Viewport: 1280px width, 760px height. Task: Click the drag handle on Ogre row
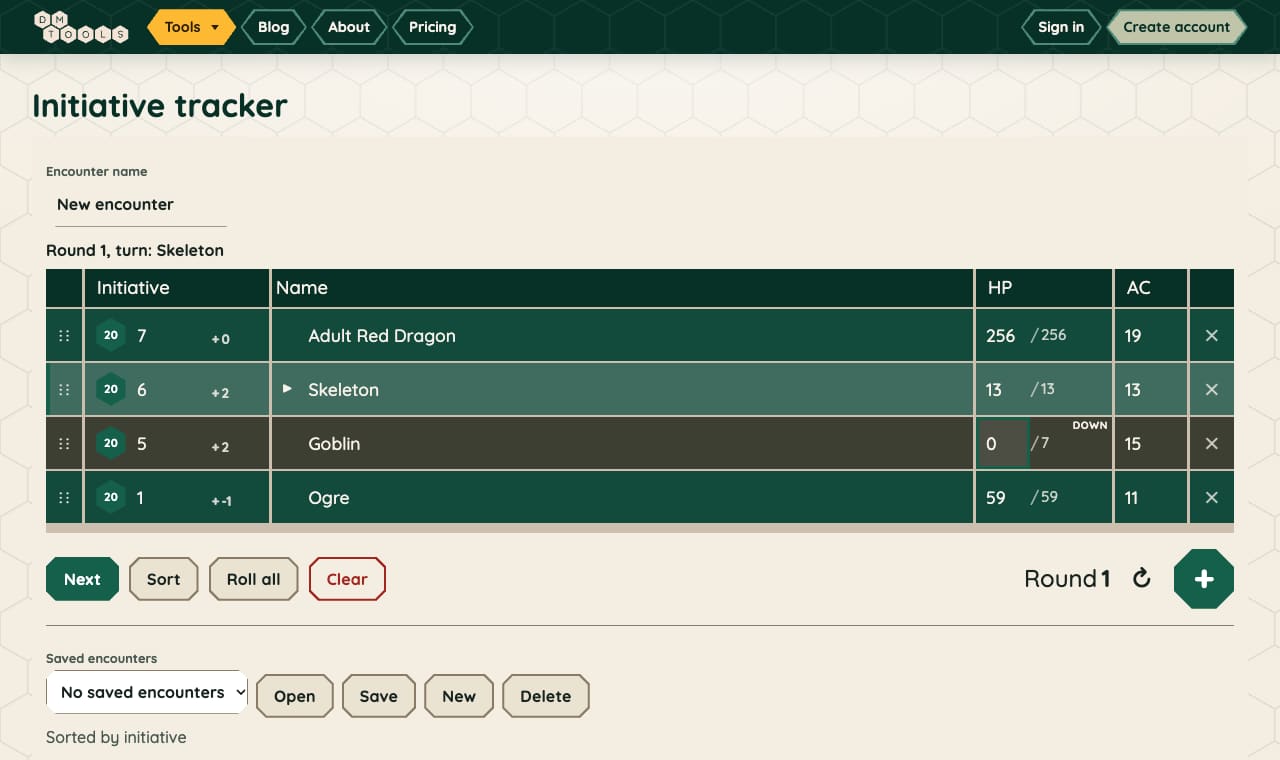[64, 498]
